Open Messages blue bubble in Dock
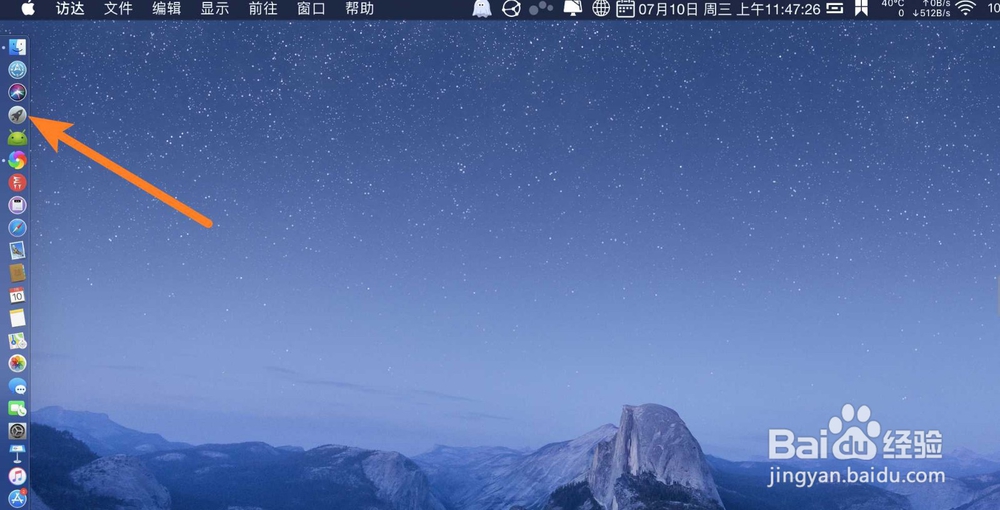This screenshot has height=510, width=1000. [17, 386]
